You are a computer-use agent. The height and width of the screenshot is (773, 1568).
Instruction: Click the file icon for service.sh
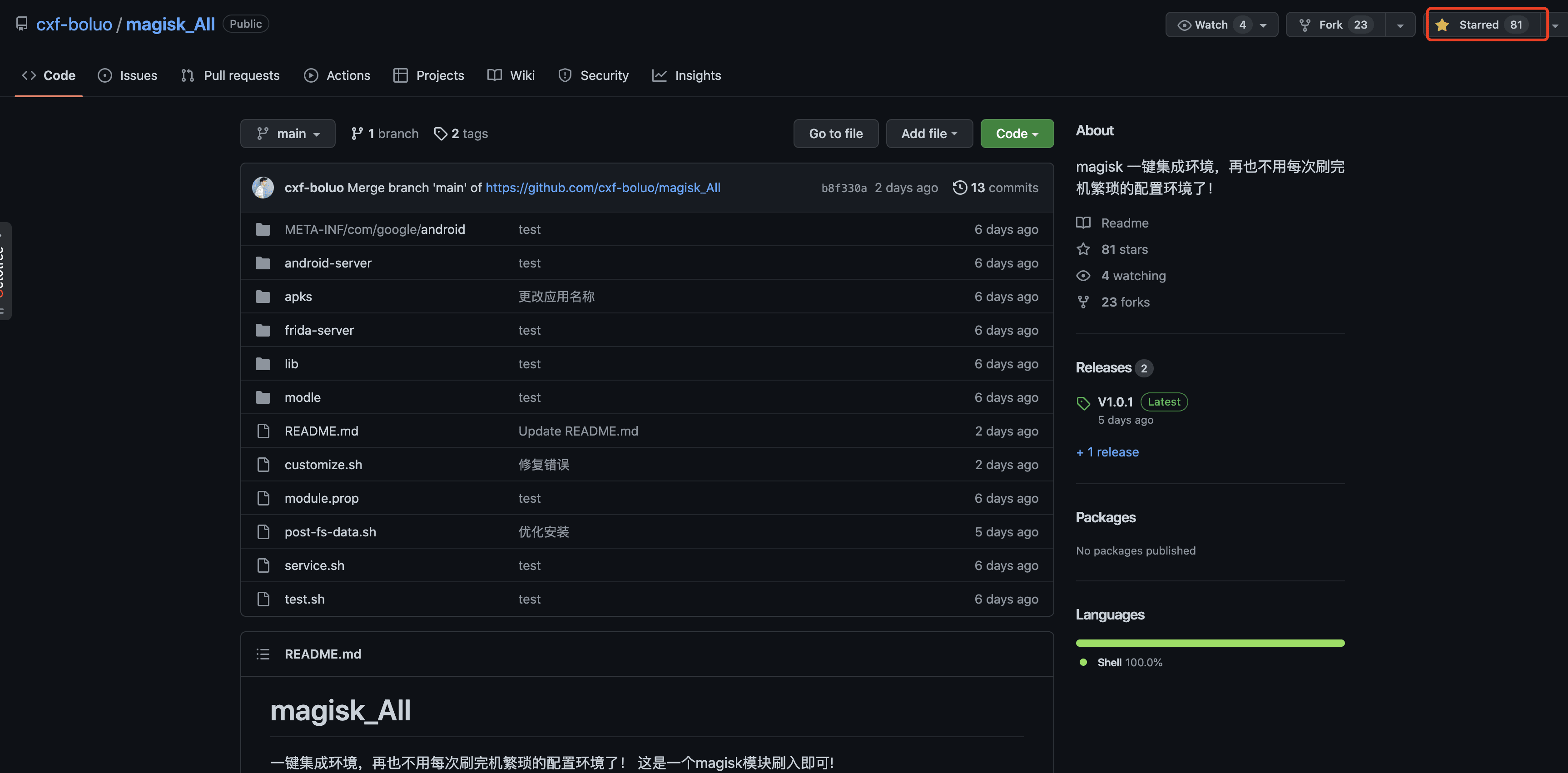click(x=263, y=565)
